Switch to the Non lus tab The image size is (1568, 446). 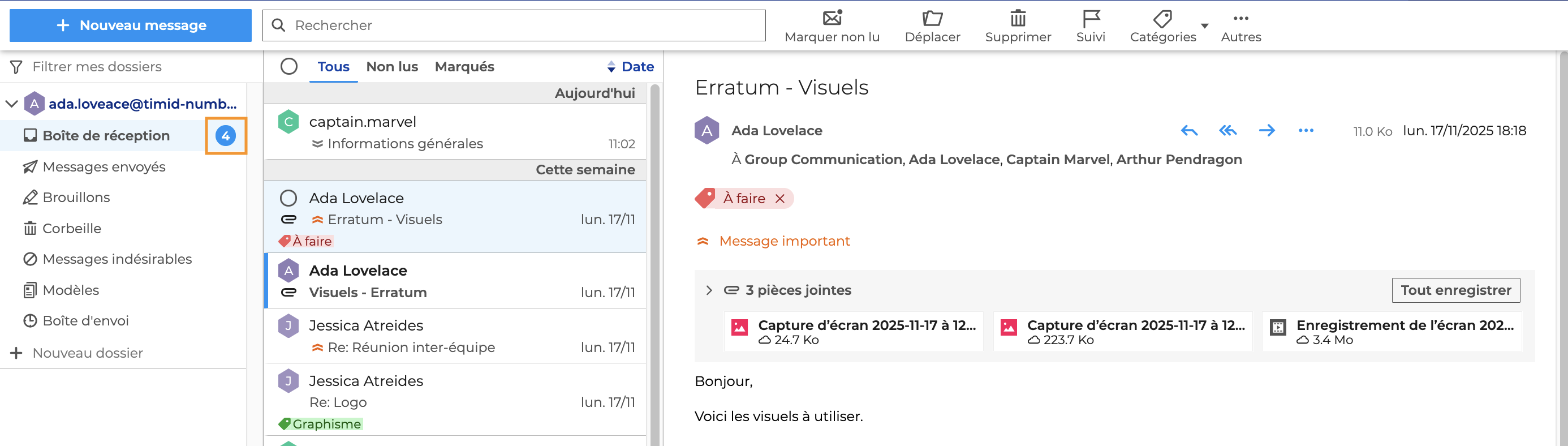click(x=392, y=66)
